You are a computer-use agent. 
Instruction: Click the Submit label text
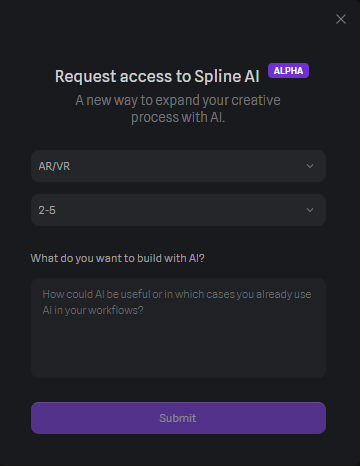(178, 418)
